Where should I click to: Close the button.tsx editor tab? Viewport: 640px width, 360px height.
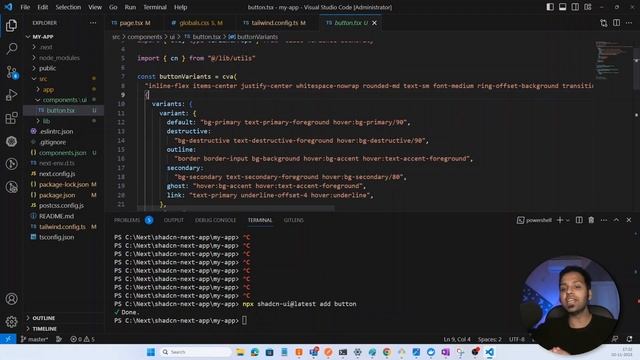click(374, 23)
